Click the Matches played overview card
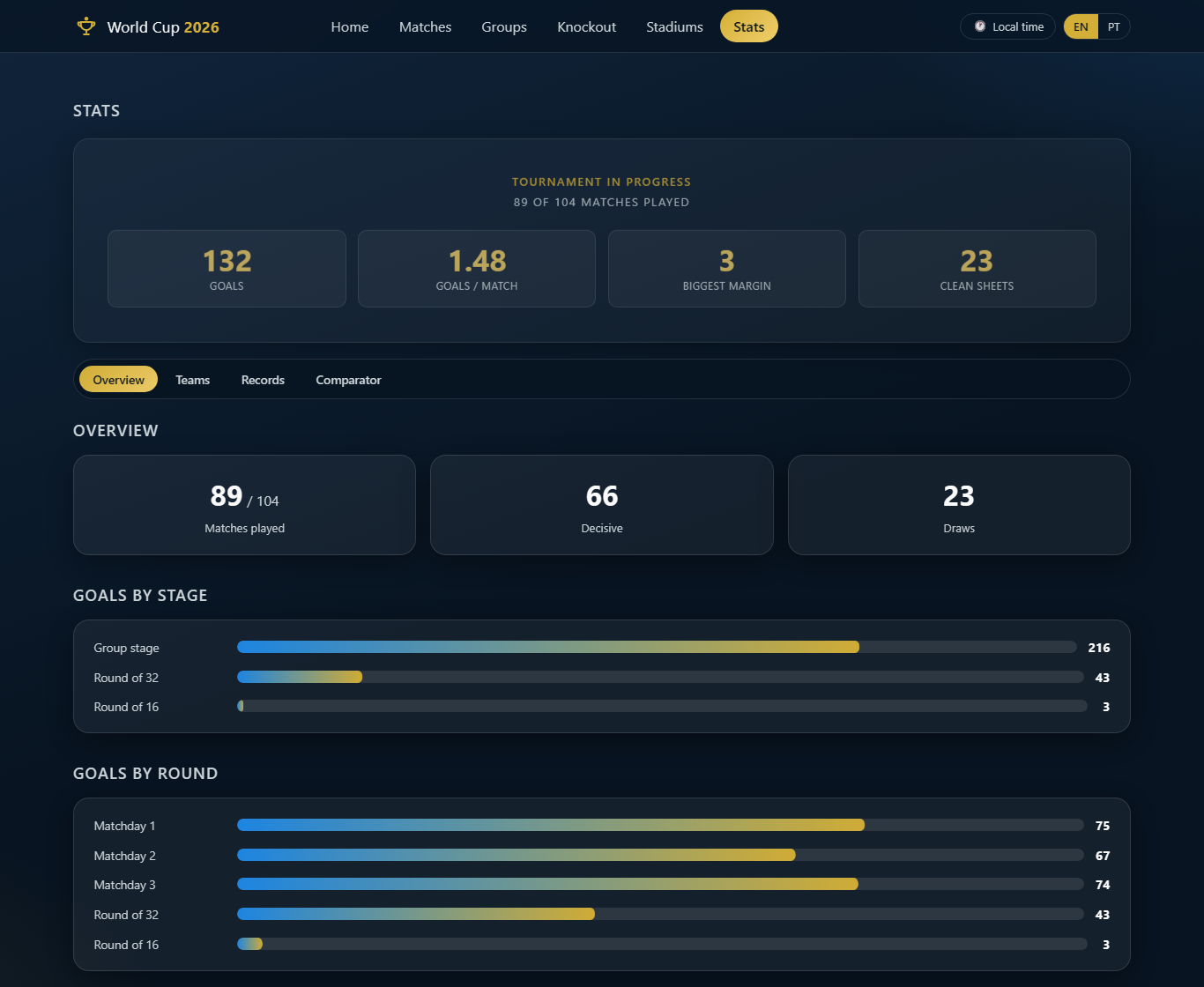1204x987 pixels. pyautogui.click(x=244, y=505)
